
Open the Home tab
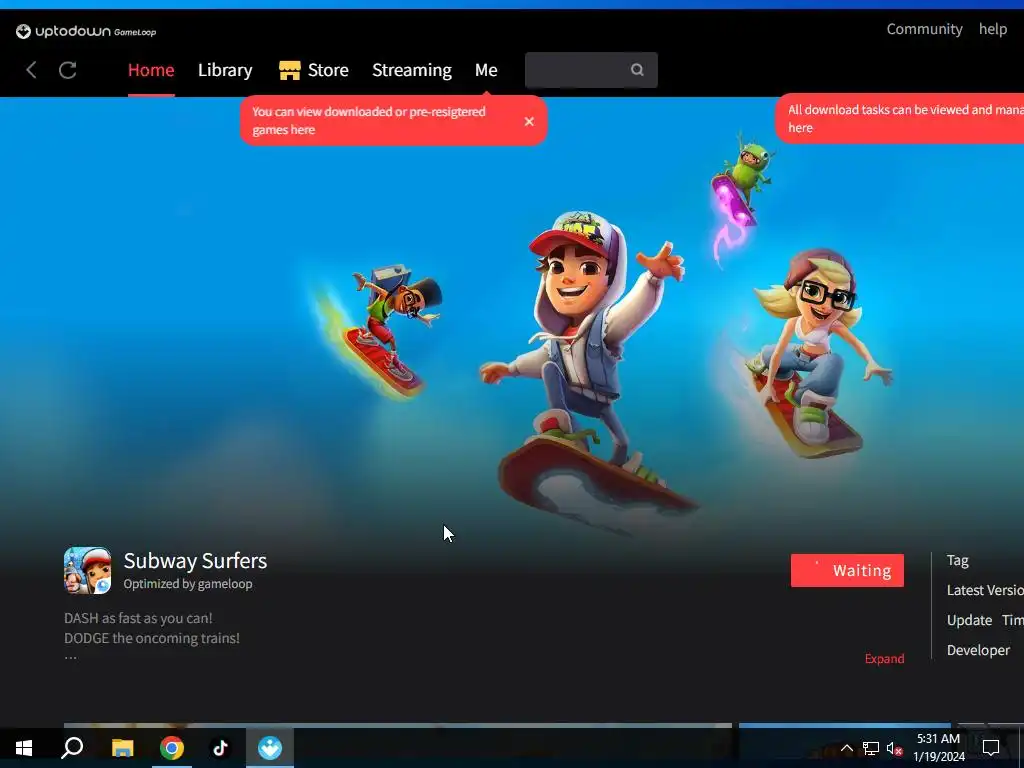click(151, 70)
